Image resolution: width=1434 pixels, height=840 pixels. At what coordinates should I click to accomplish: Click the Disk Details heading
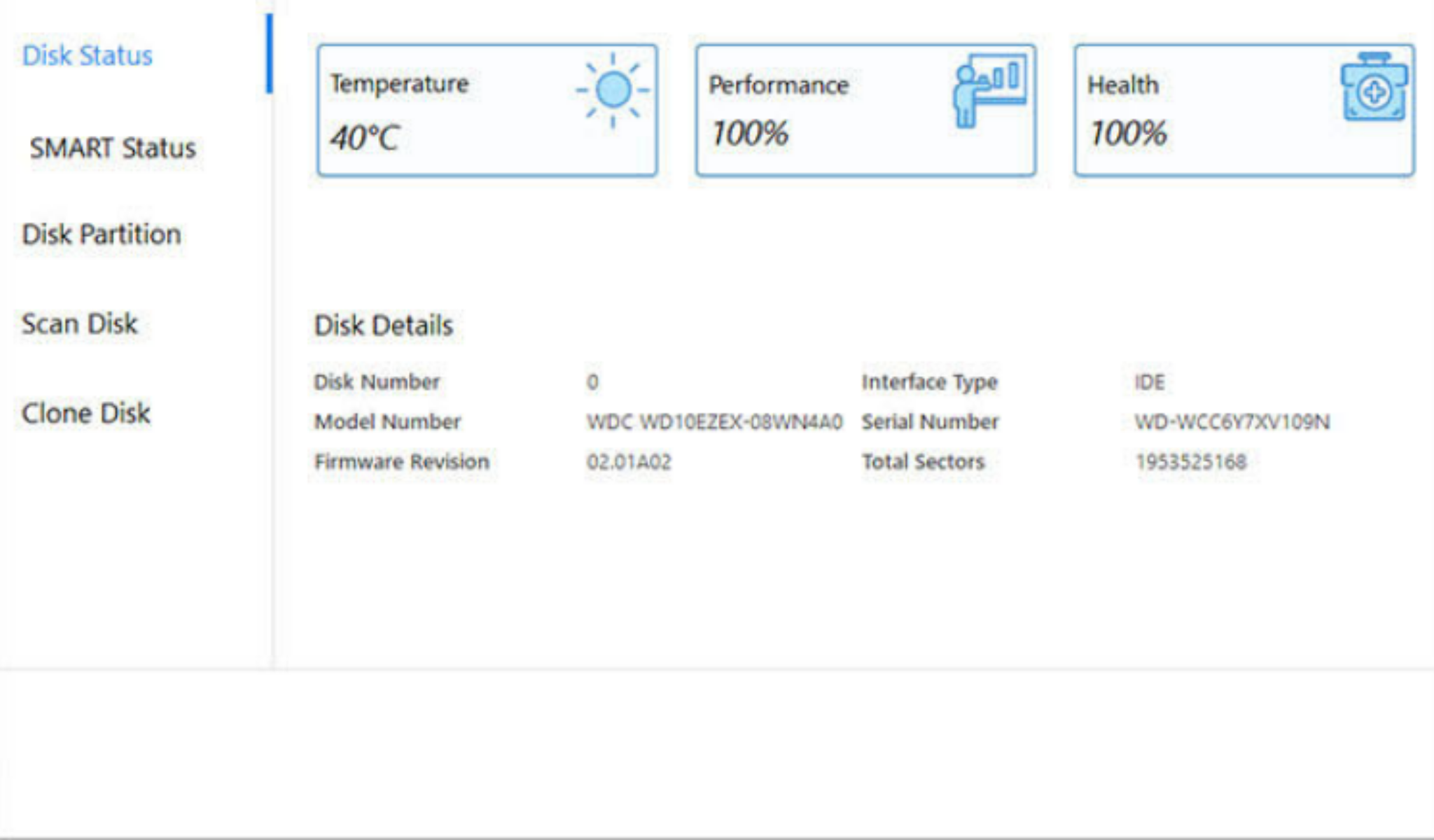[x=384, y=325]
